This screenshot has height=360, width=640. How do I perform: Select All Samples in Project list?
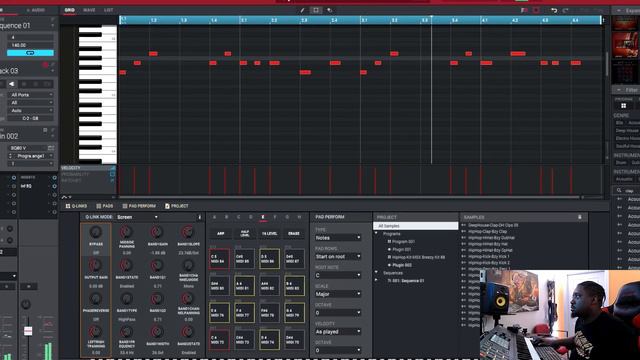[416, 226]
